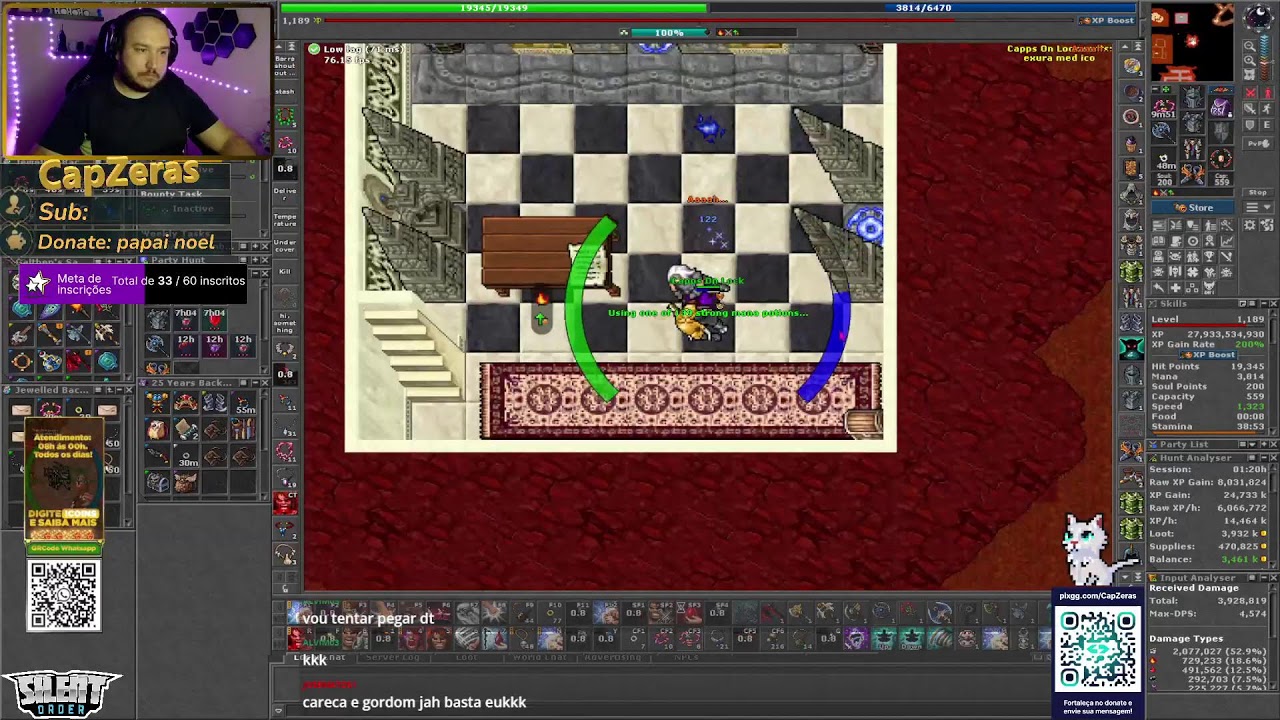Click the green health bar at top
This screenshot has width=1280, height=720.
(x=494, y=8)
